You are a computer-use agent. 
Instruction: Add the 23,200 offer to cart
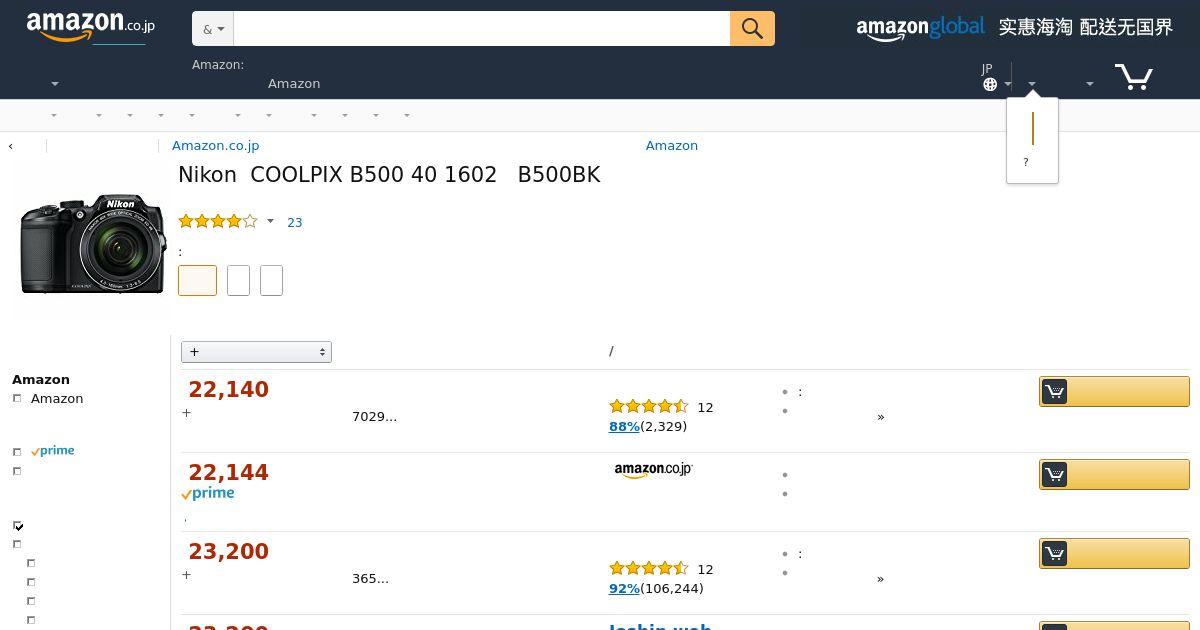click(x=1114, y=553)
